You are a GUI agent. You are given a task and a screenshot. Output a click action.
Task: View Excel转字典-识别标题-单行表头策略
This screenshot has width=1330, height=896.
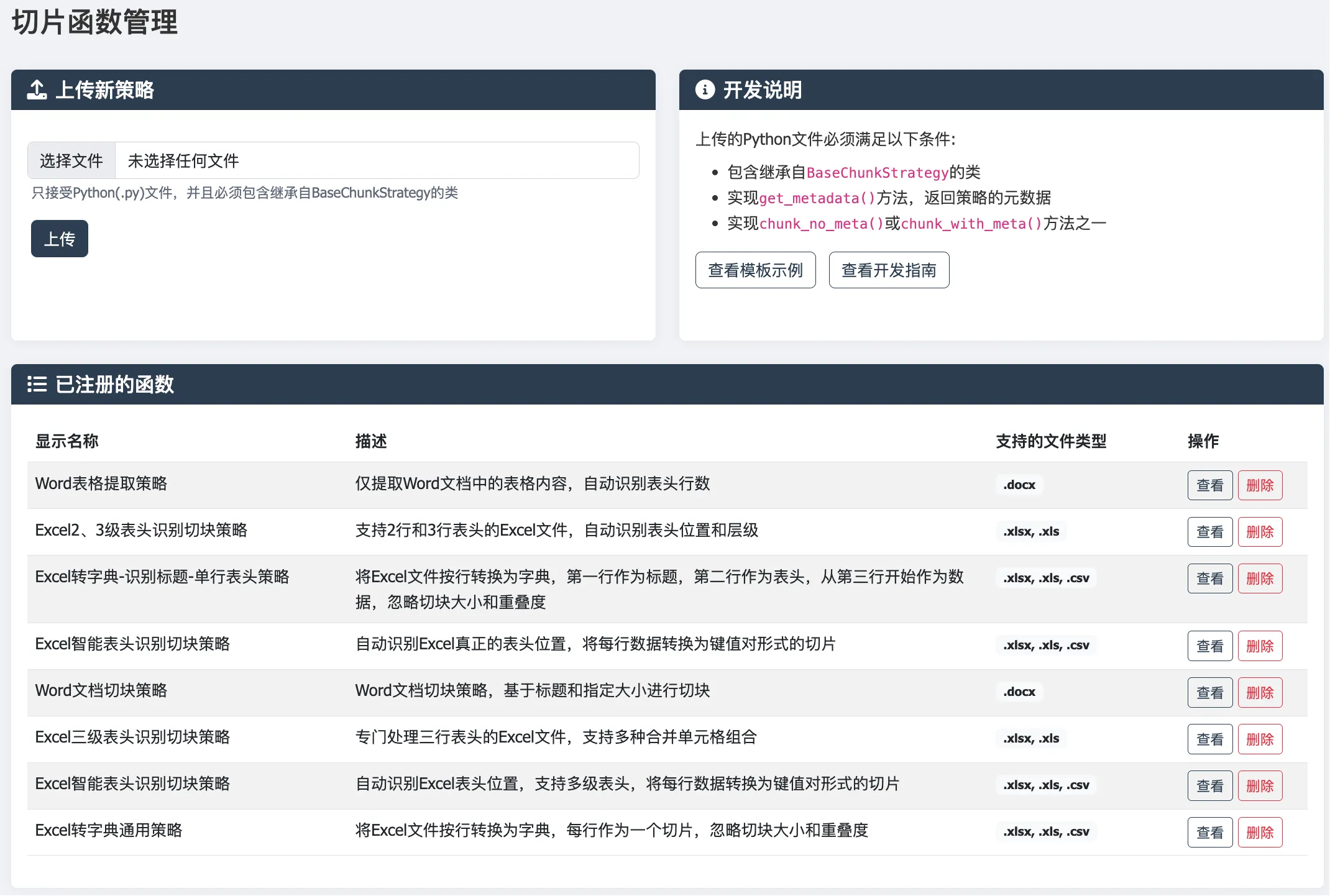click(x=1209, y=578)
